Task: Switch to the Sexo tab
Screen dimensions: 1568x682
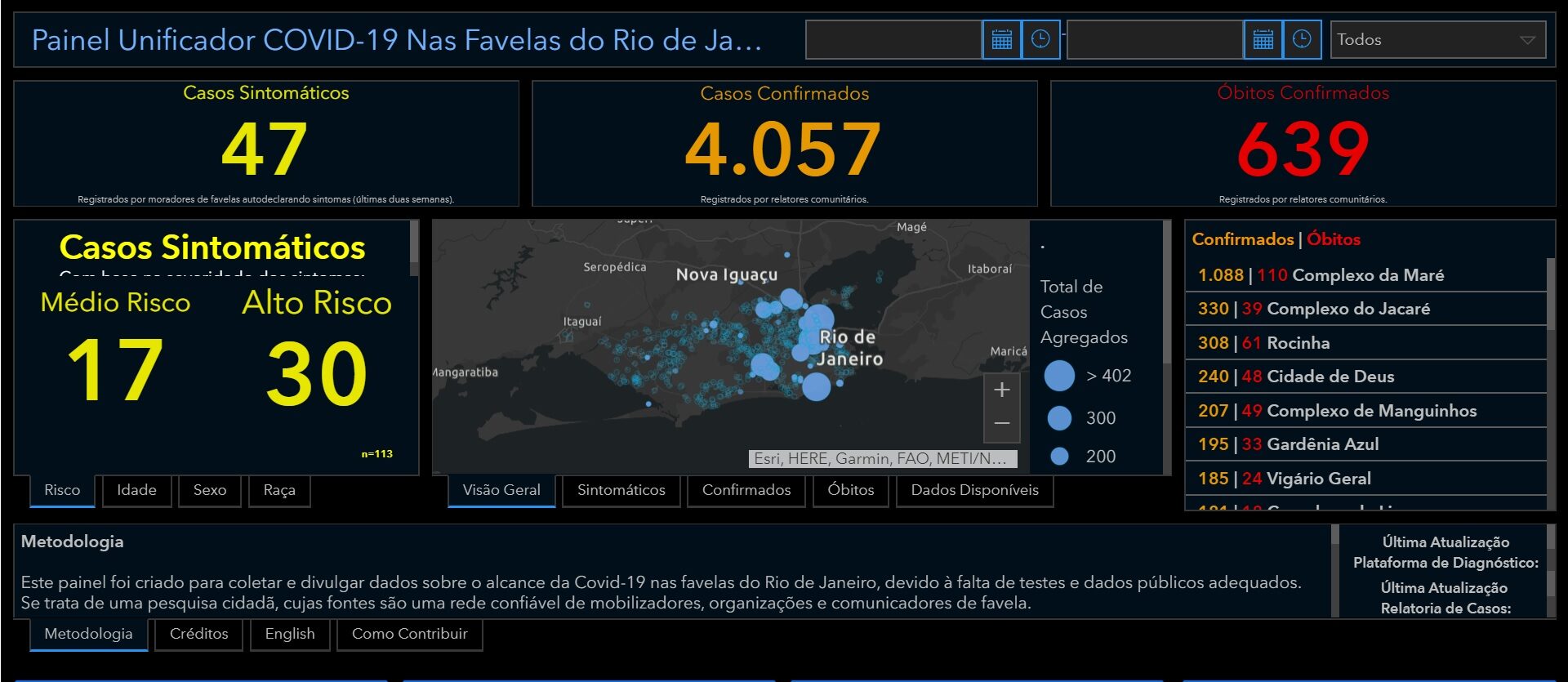Action: tap(210, 490)
